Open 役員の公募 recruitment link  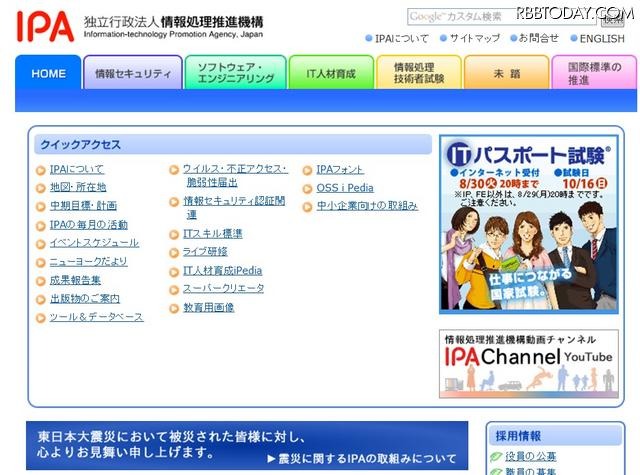coord(531,456)
